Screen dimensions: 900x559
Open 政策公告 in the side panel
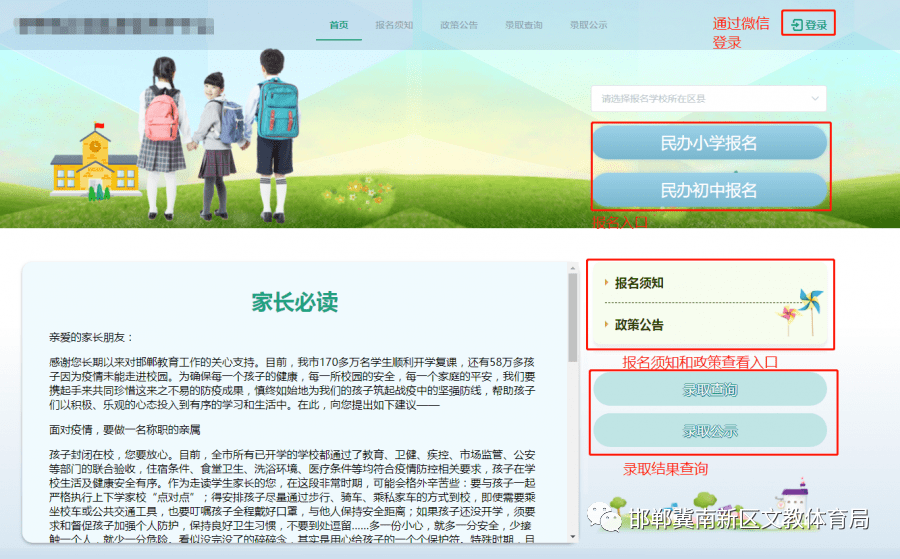click(639, 325)
